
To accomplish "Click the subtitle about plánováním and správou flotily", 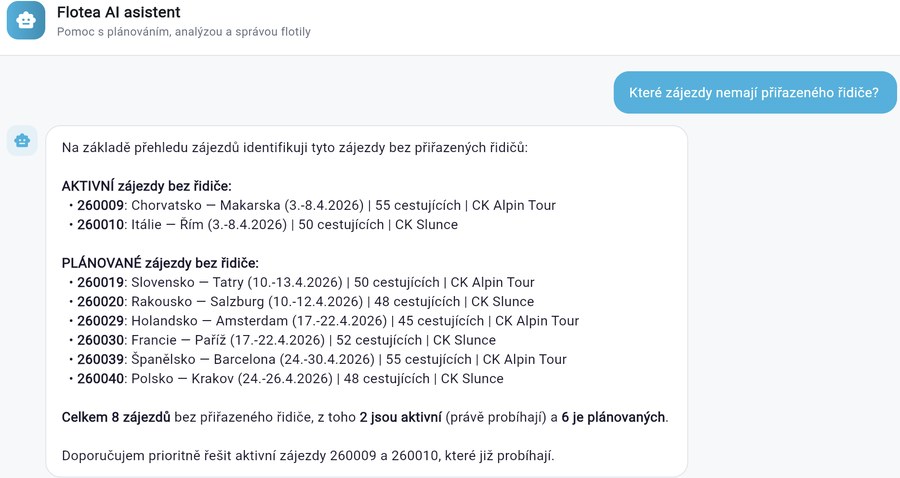I will click(x=184, y=32).
